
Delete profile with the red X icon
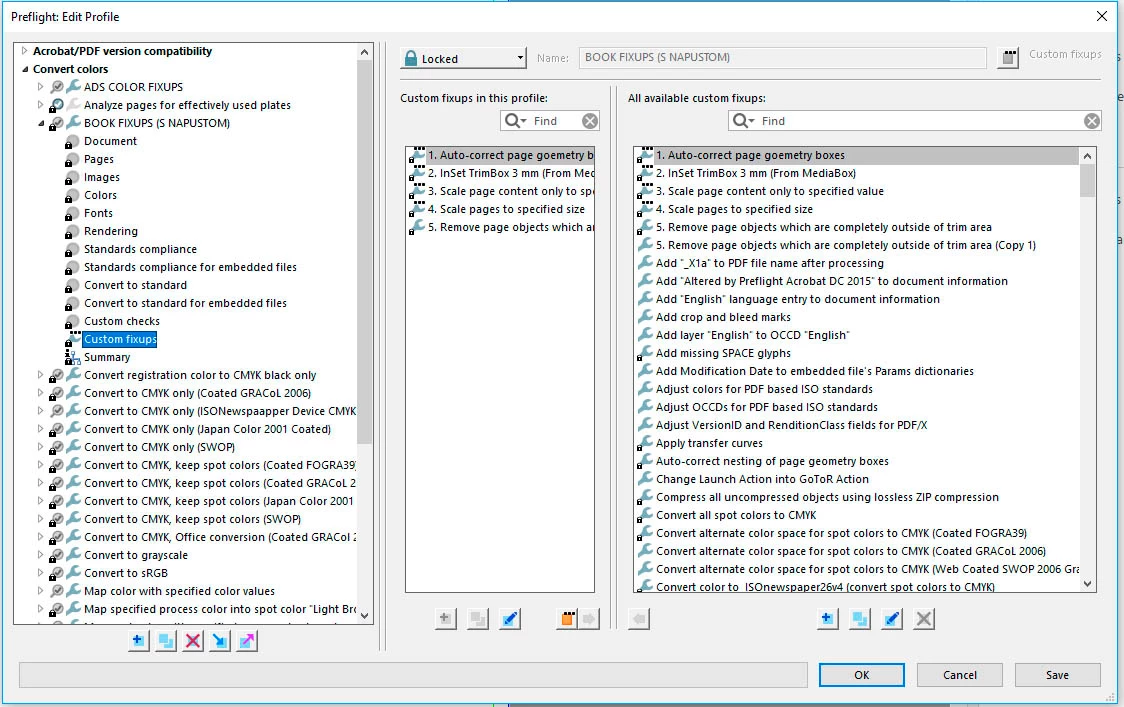193,640
